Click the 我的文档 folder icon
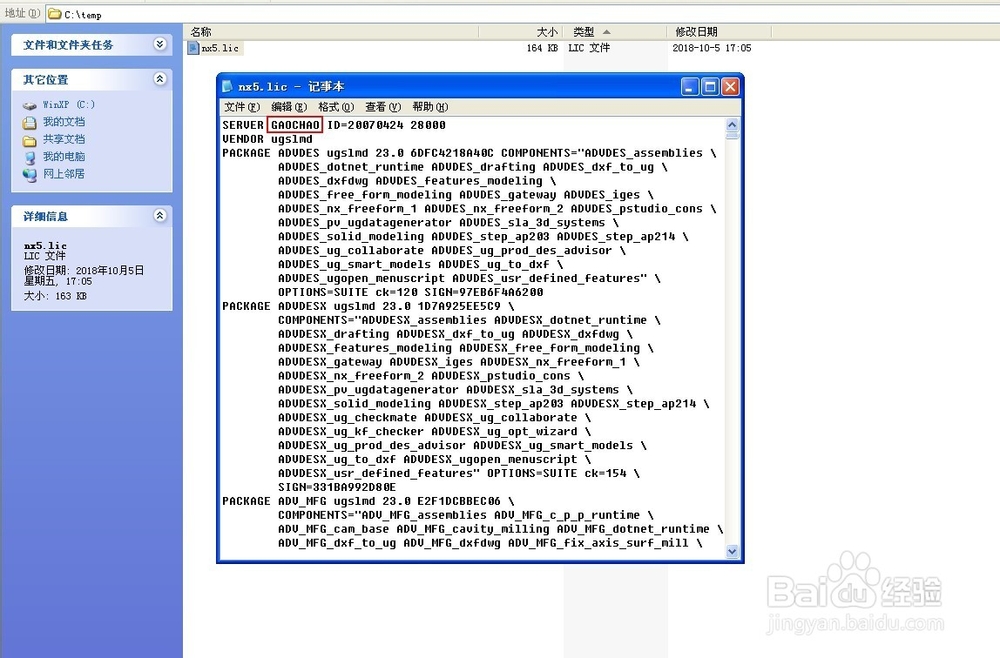 29,122
